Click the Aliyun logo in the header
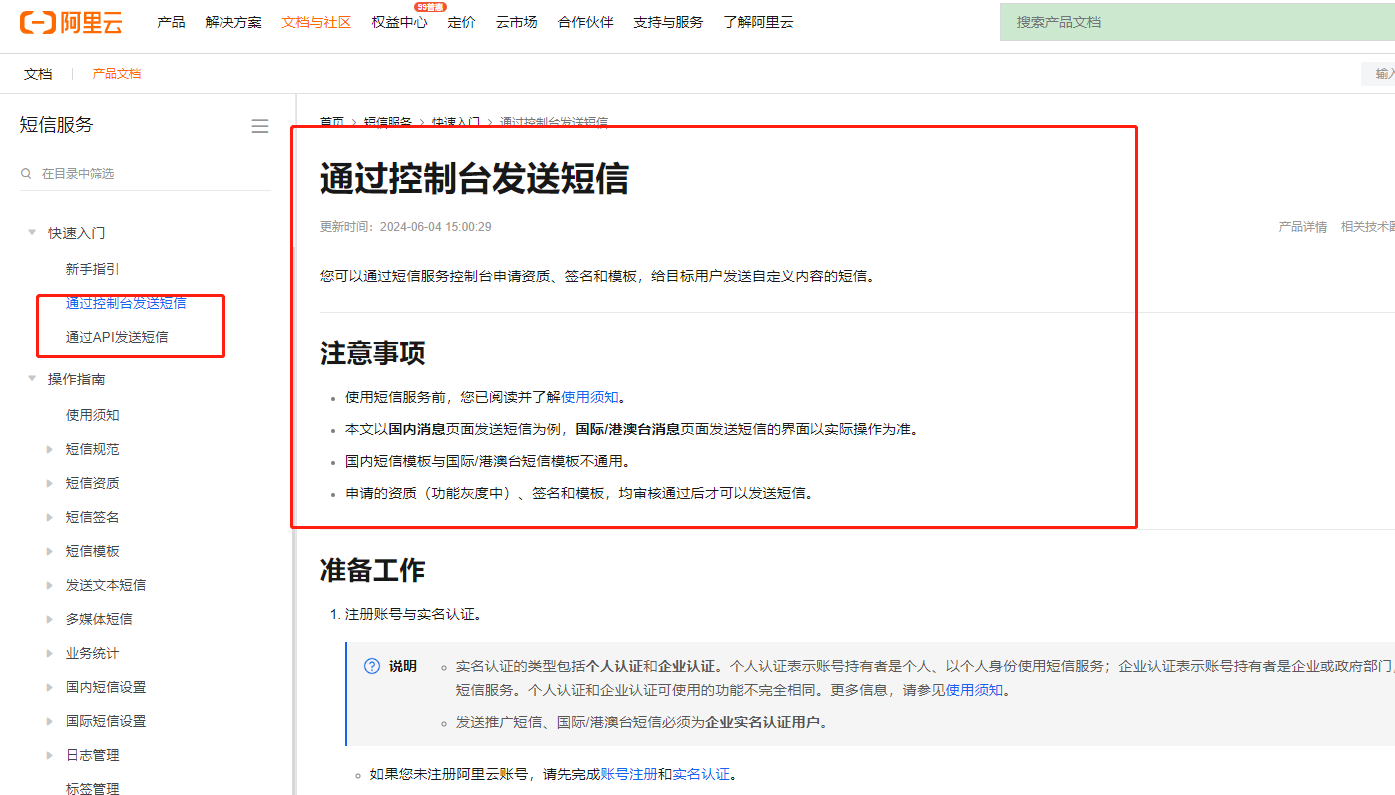 click(x=71, y=23)
